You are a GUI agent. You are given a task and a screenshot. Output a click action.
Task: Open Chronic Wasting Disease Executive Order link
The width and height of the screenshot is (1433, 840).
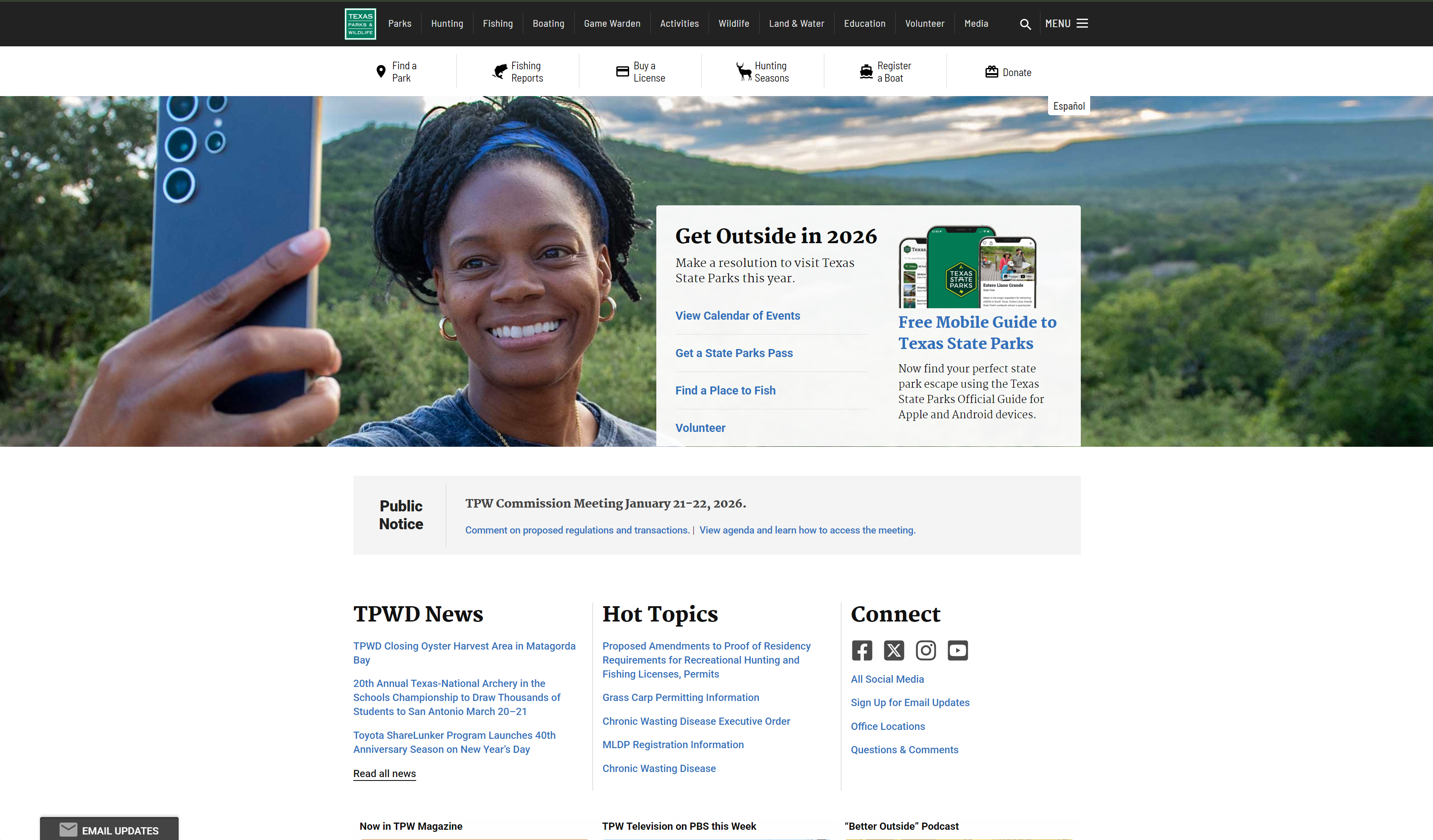[696, 721]
